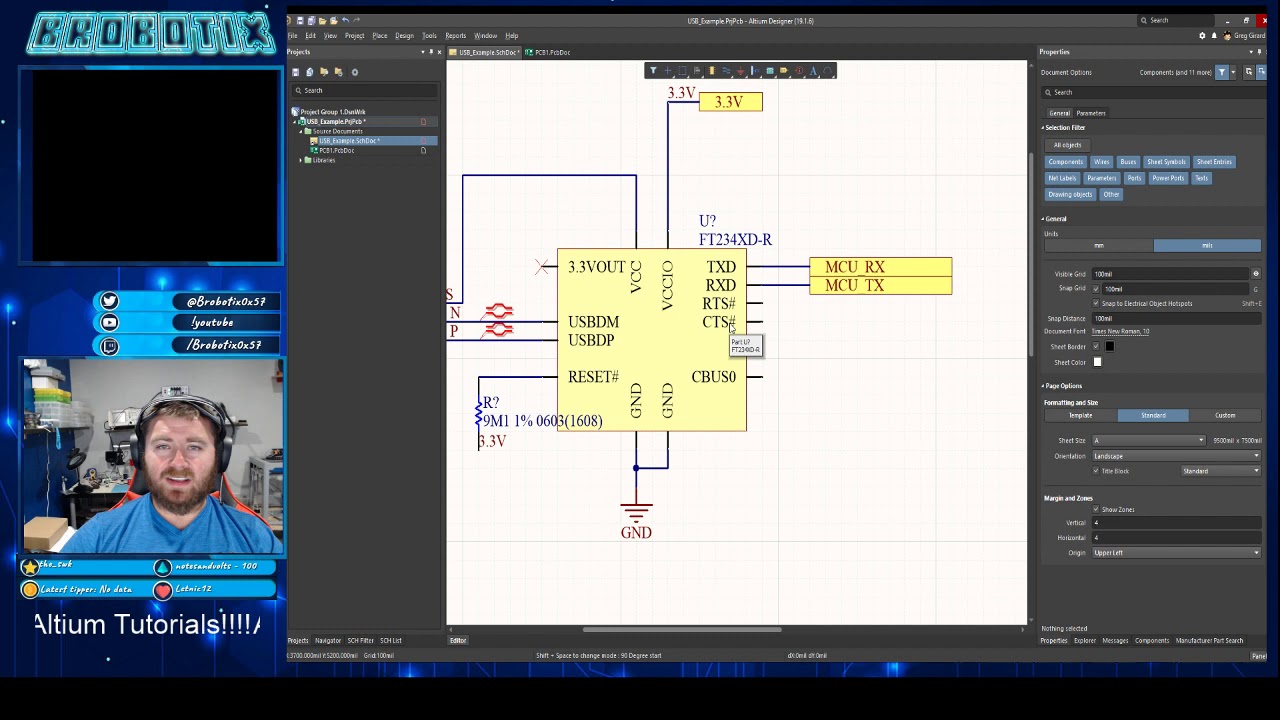
Task: Click the Redo arrow in title bar
Action: pyautogui.click(x=356, y=20)
